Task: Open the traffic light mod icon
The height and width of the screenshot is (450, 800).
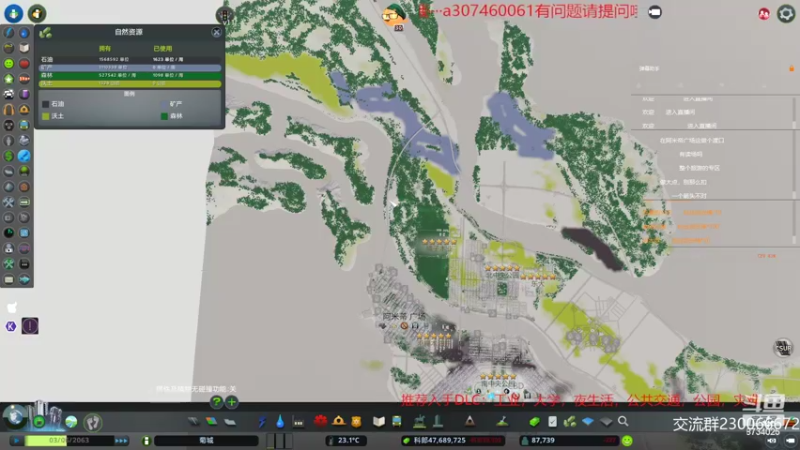Action: click(223, 15)
